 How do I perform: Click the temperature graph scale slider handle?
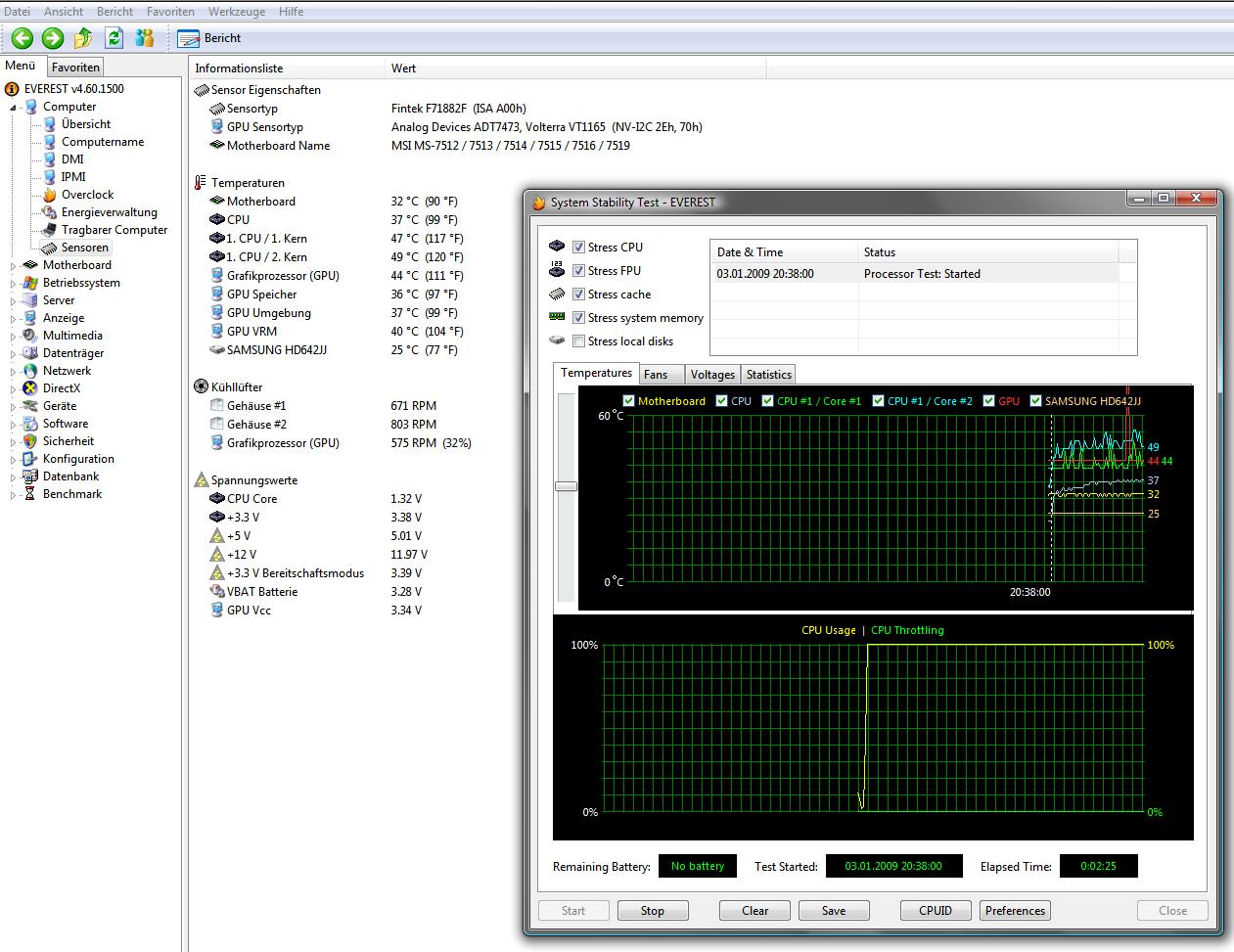coord(566,486)
